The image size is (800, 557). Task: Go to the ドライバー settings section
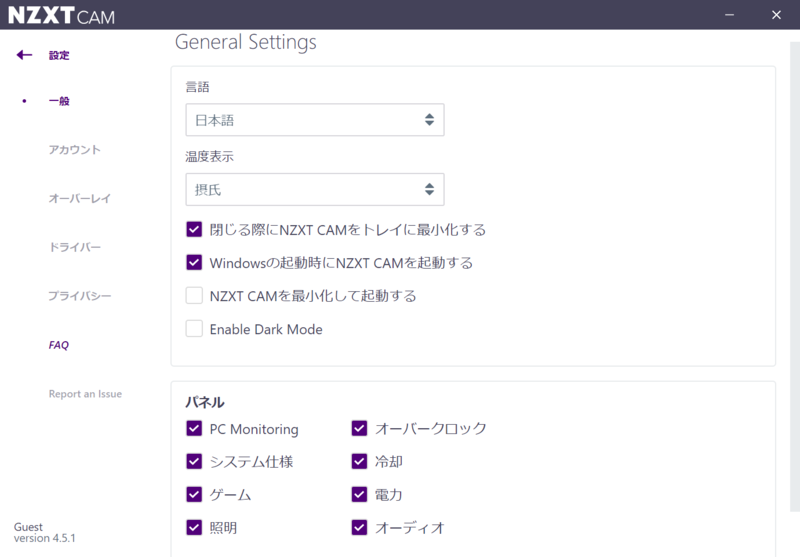click(x=75, y=247)
